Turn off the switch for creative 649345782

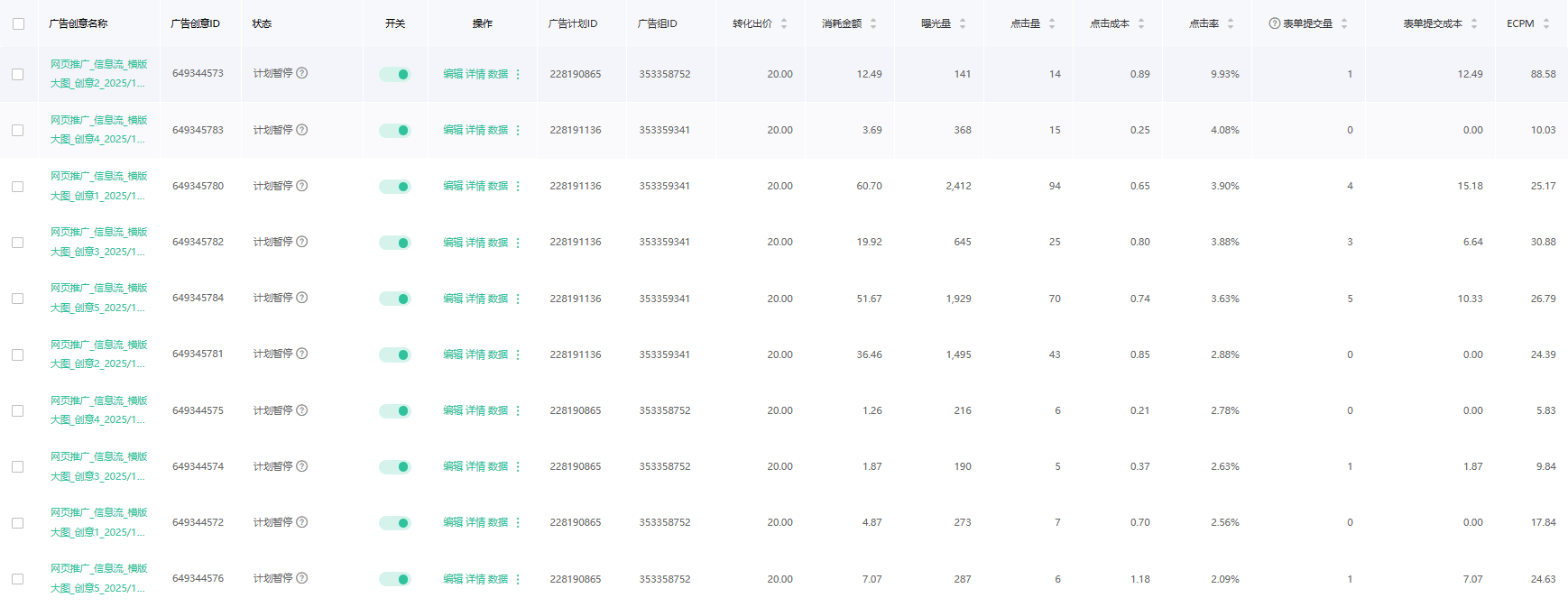click(394, 243)
